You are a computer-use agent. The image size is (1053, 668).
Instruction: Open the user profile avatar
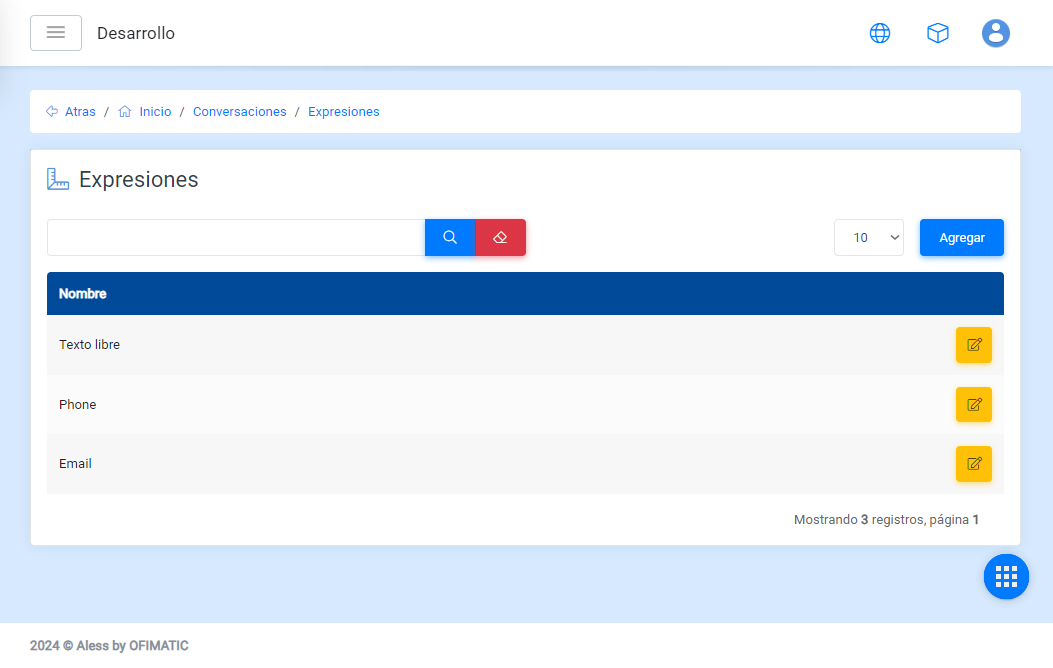pos(995,33)
